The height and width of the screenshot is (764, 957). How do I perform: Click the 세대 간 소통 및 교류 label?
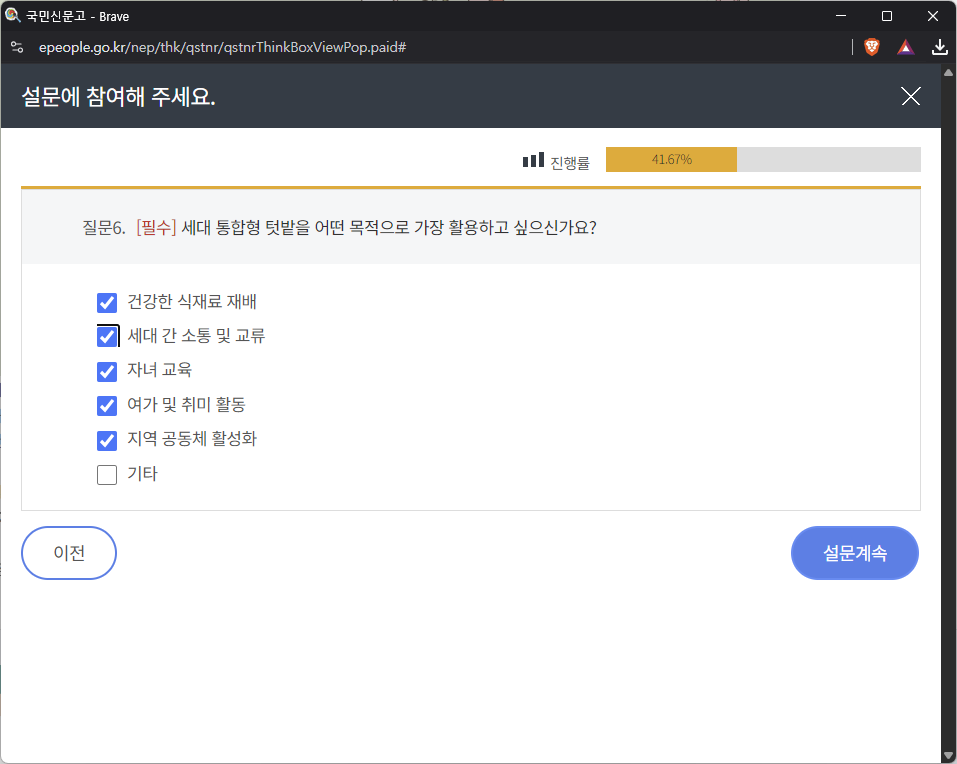click(196, 336)
